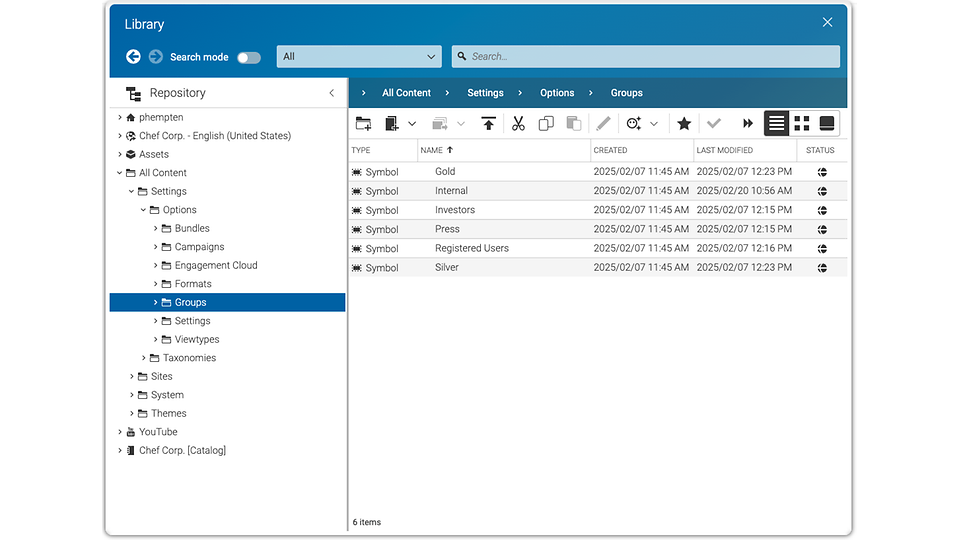Click All Content in the breadcrumb
This screenshot has height=540, width=960.
[406, 93]
